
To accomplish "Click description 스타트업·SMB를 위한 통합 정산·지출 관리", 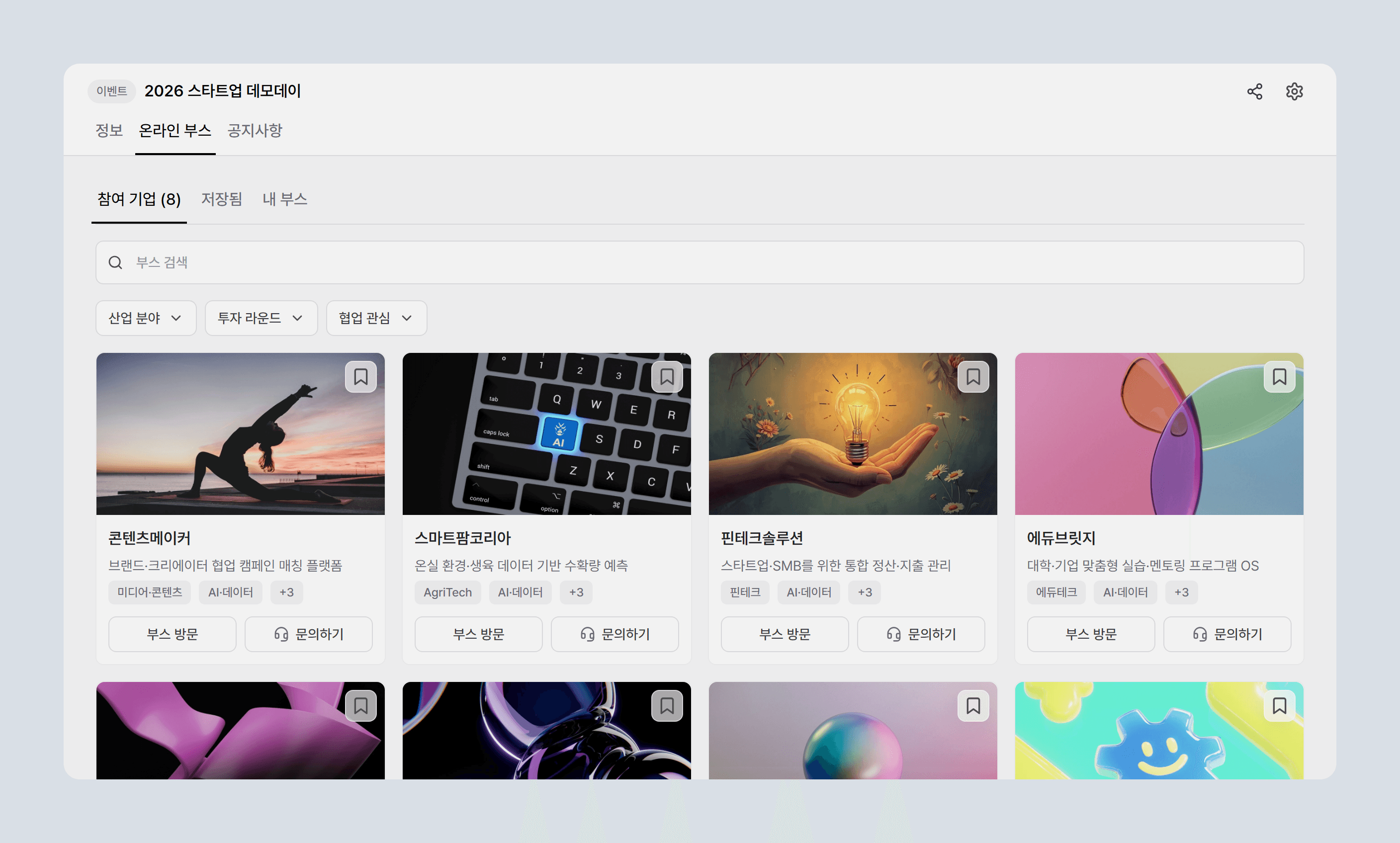I will tap(836, 566).
